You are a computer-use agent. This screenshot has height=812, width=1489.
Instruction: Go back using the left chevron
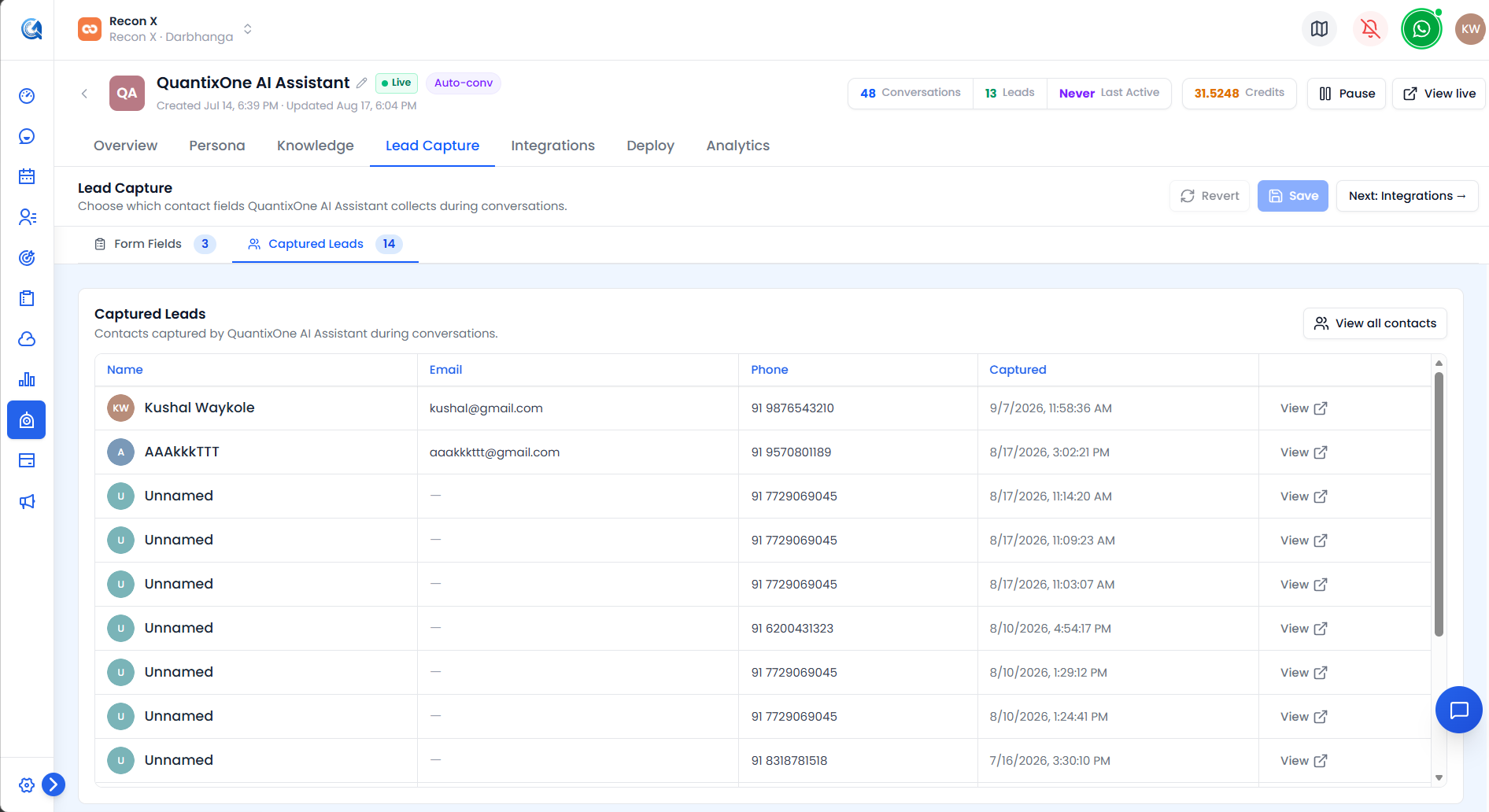pyautogui.click(x=84, y=94)
